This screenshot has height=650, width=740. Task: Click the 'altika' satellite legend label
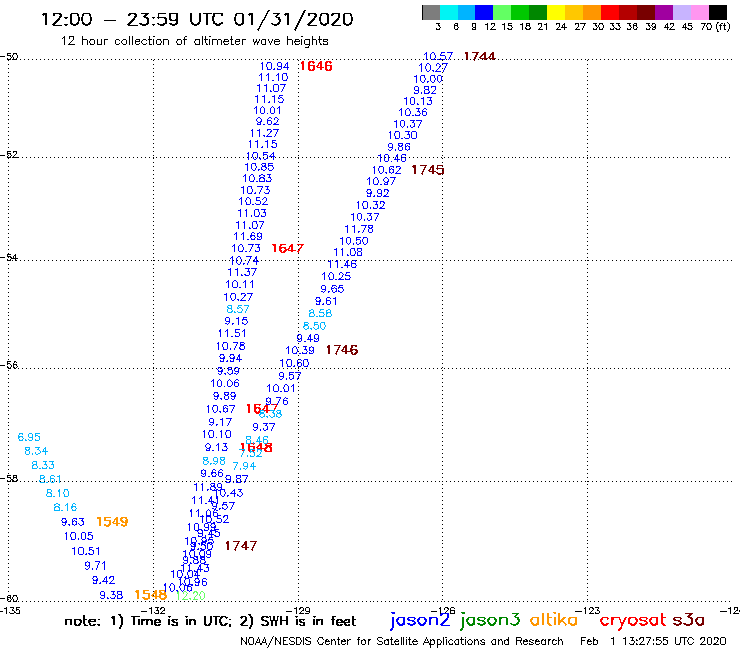click(554, 619)
